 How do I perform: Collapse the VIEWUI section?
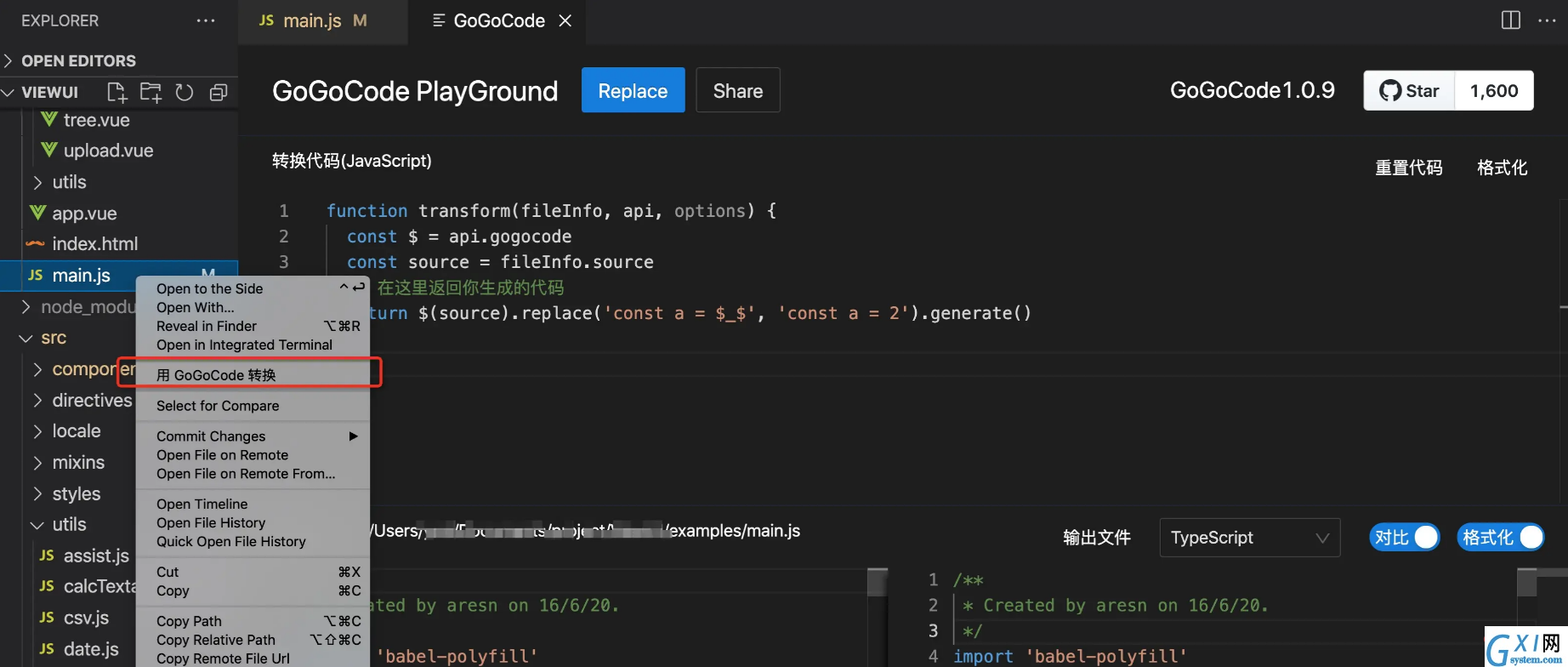(x=51, y=92)
